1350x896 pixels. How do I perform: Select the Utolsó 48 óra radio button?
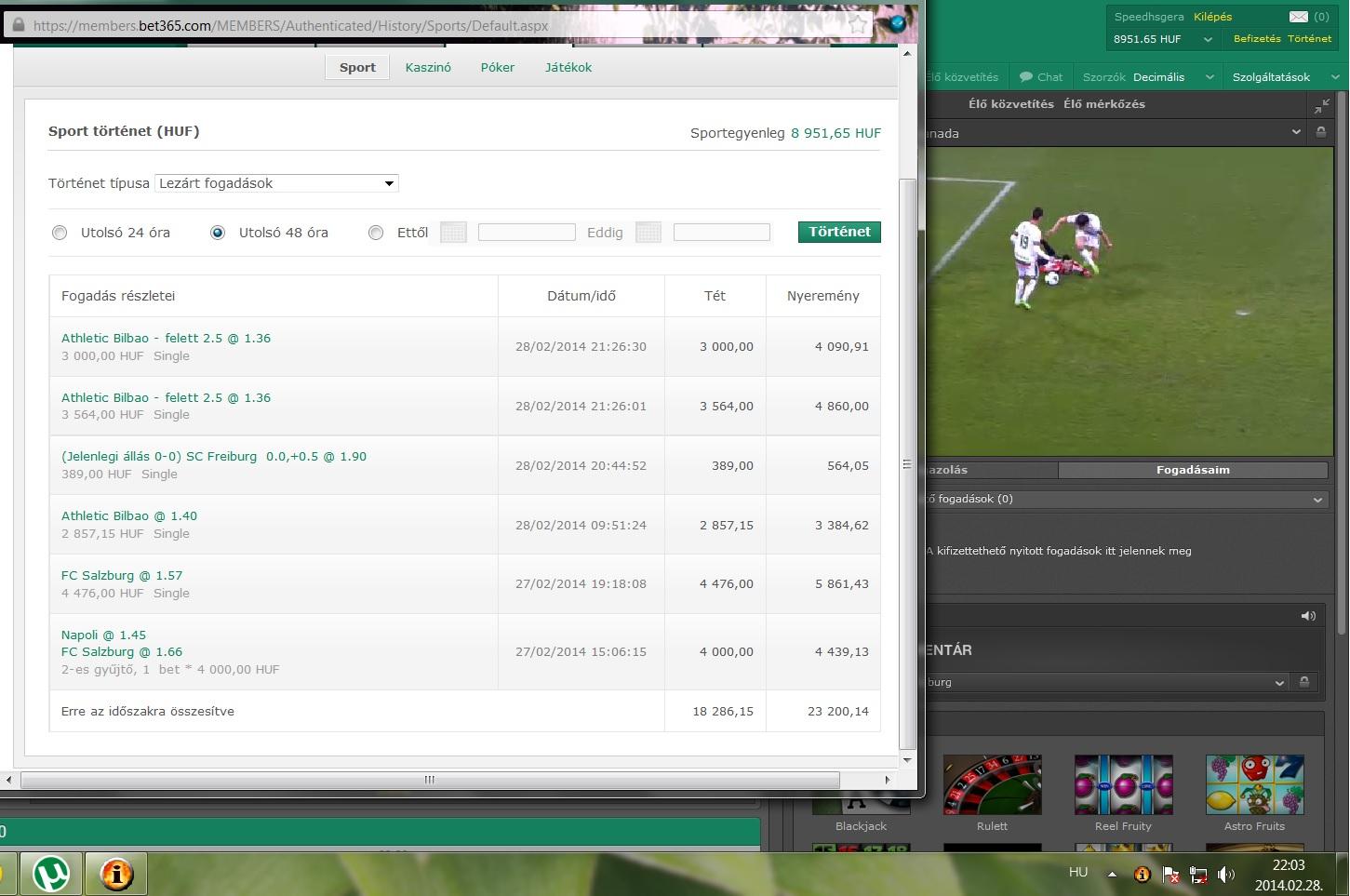(x=218, y=233)
